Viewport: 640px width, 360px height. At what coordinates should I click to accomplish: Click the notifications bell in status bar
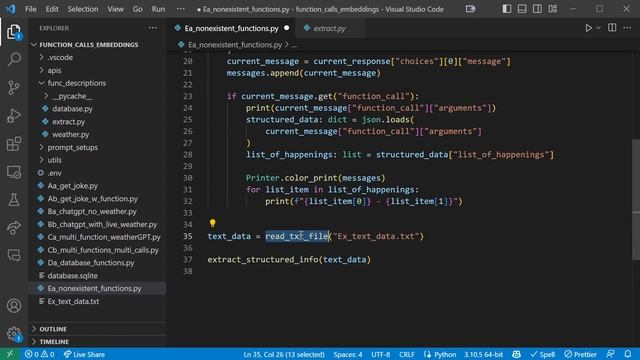(x=628, y=354)
